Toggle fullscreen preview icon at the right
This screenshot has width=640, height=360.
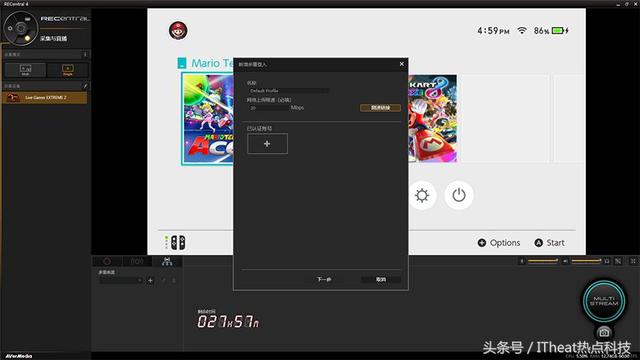pyautogui.click(x=633, y=261)
